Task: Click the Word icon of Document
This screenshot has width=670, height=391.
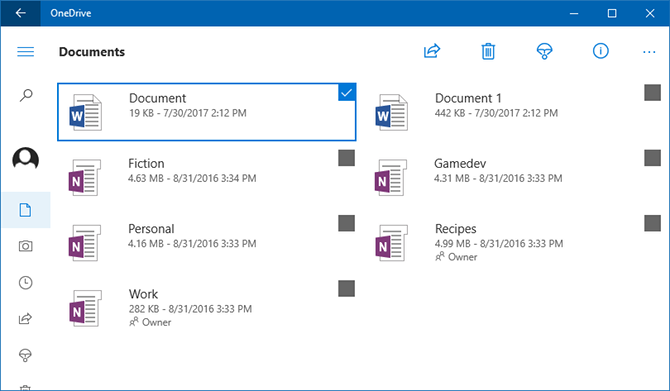Action: (x=85, y=112)
